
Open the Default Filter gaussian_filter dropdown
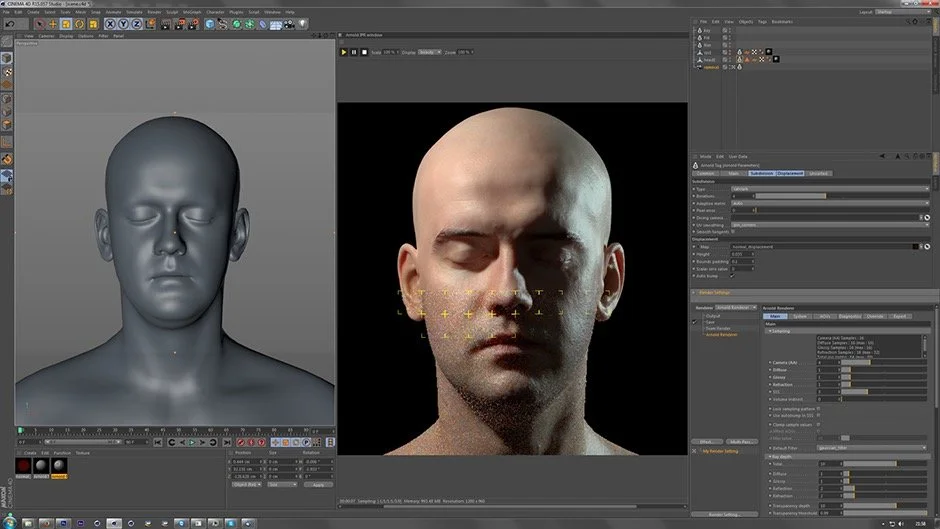click(x=872, y=448)
